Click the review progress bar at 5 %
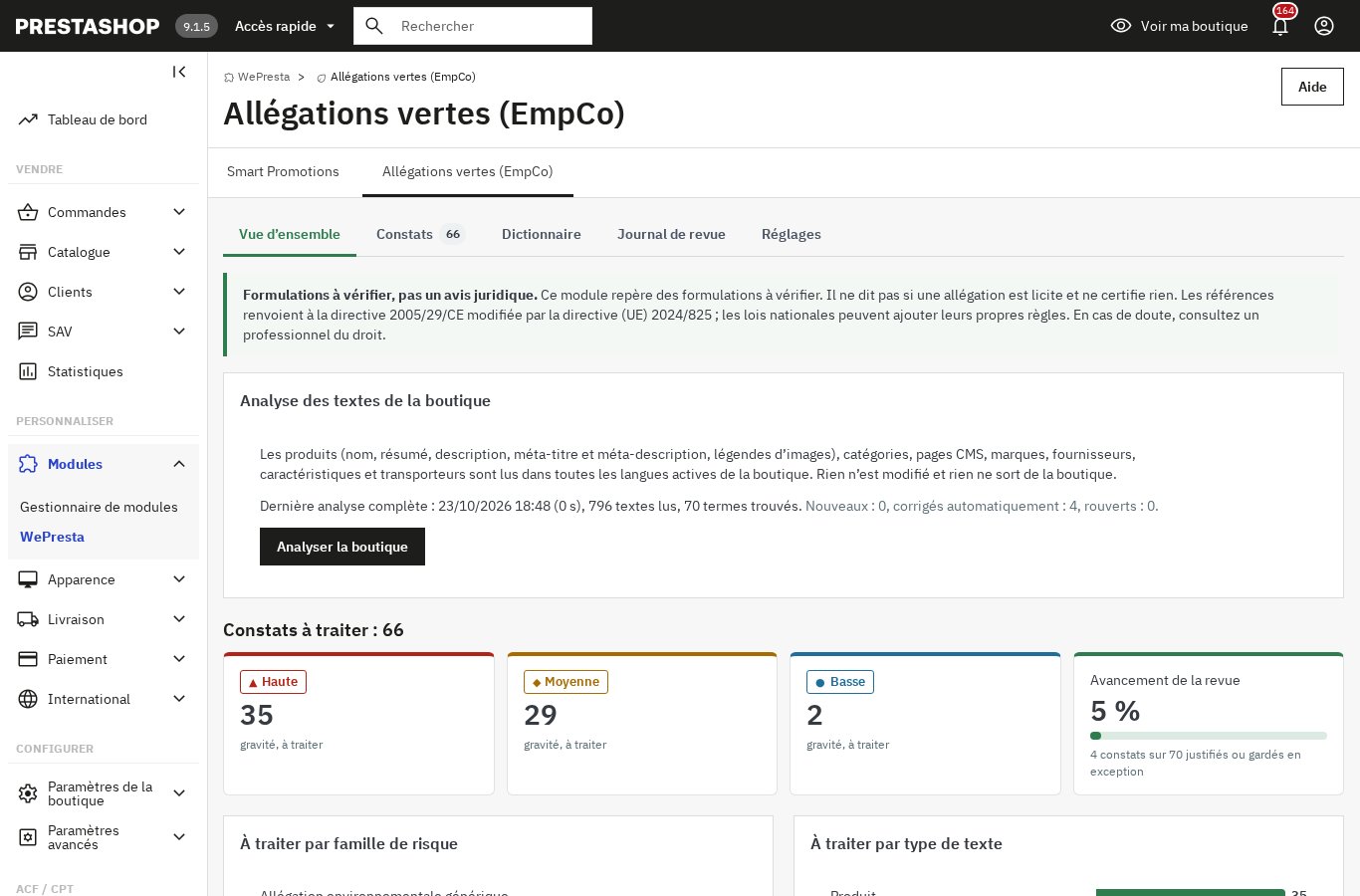The width and height of the screenshot is (1360, 896). tap(1209, 736)
